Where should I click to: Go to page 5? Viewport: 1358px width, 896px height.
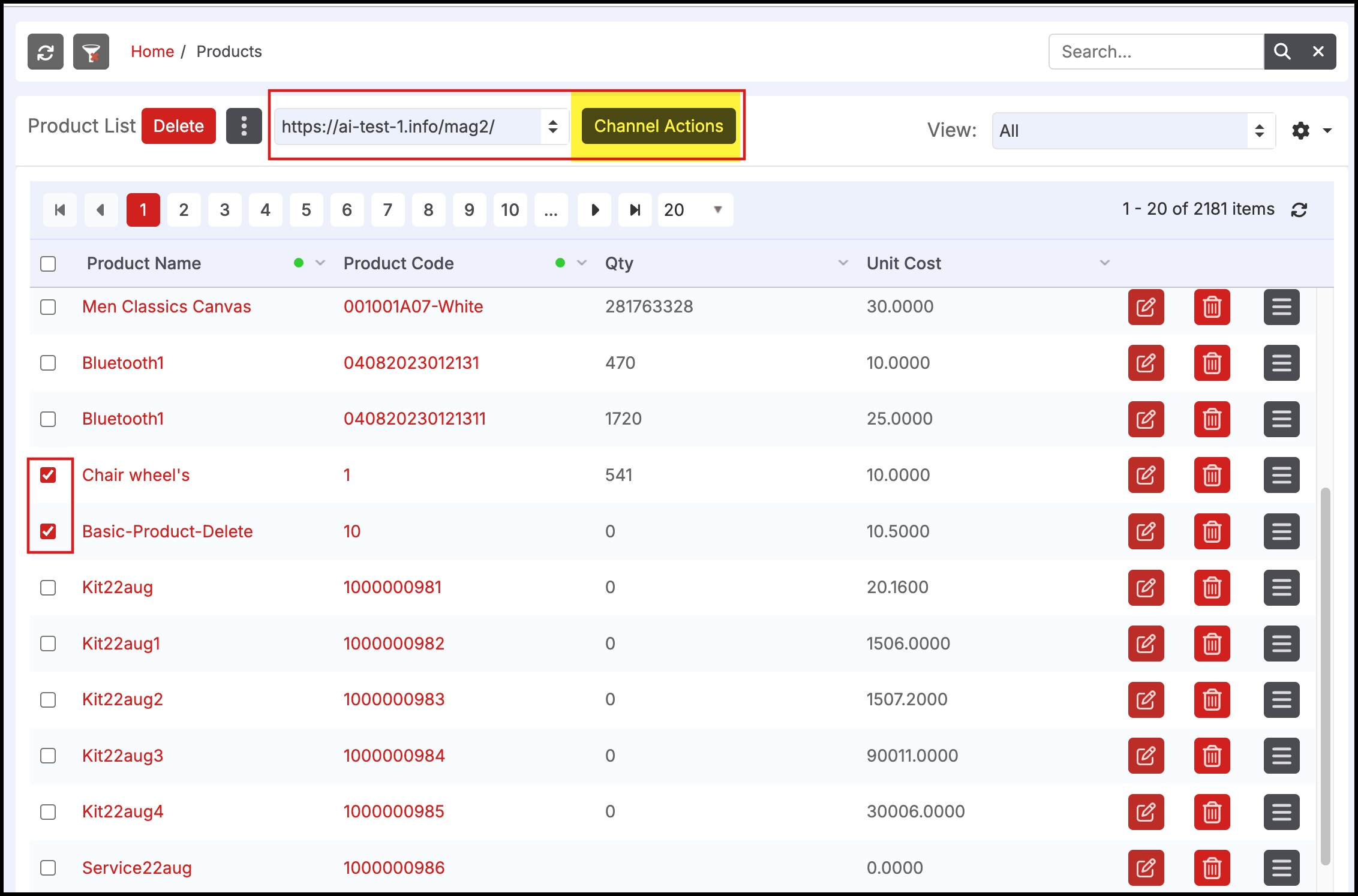(306, 210)
